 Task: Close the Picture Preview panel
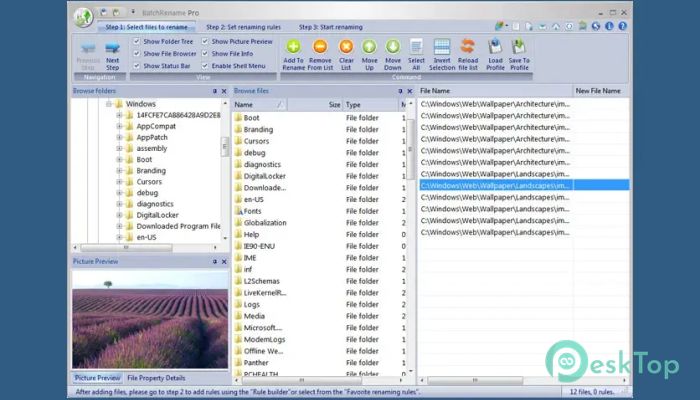(x=224, y=262)
